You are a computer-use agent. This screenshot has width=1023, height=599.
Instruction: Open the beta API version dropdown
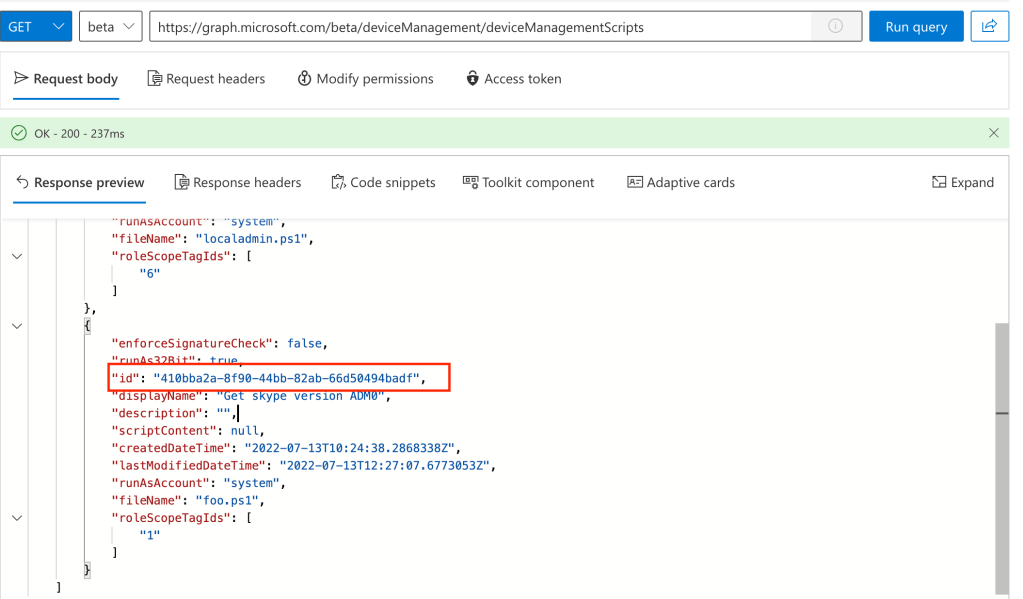coord(110,27)
